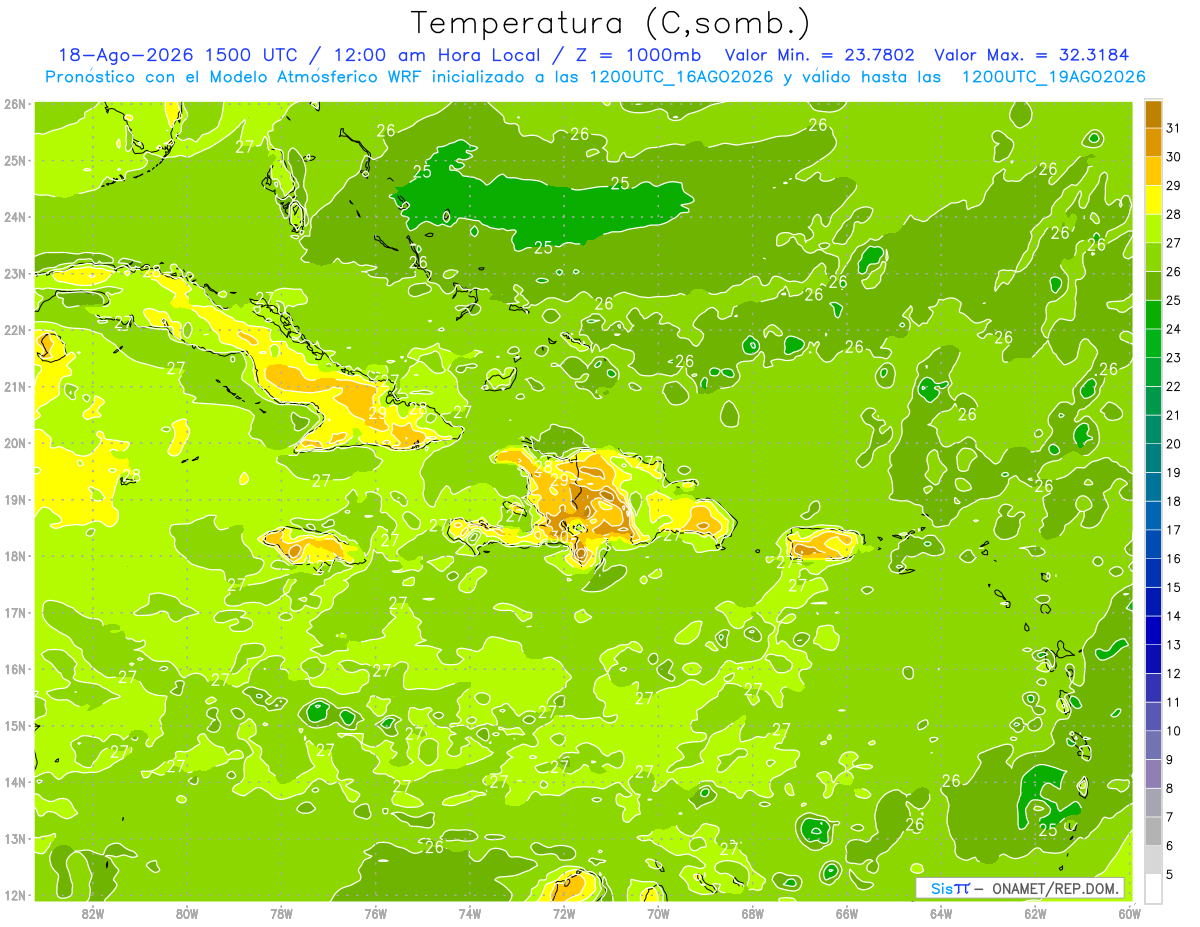Click the color scale value 8

coord(1170,789)
